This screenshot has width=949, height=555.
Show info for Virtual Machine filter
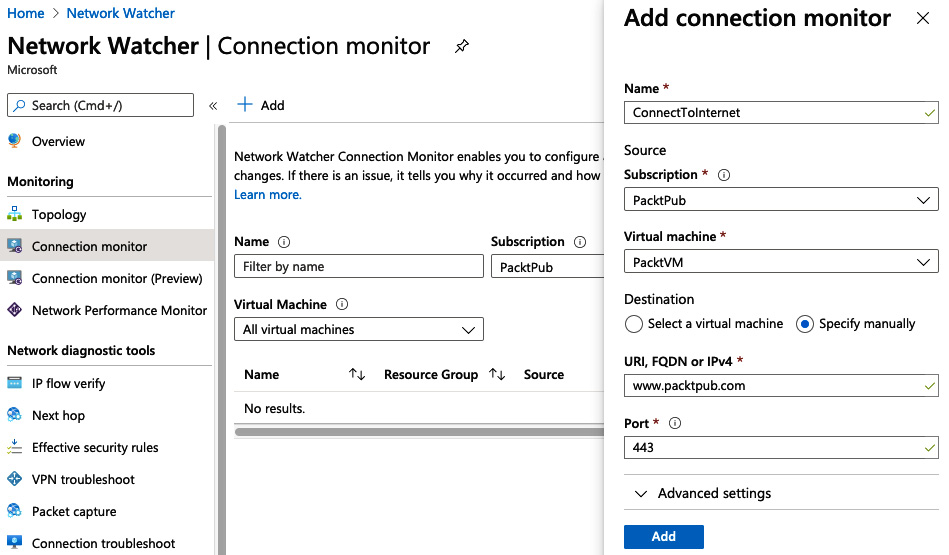342,304
